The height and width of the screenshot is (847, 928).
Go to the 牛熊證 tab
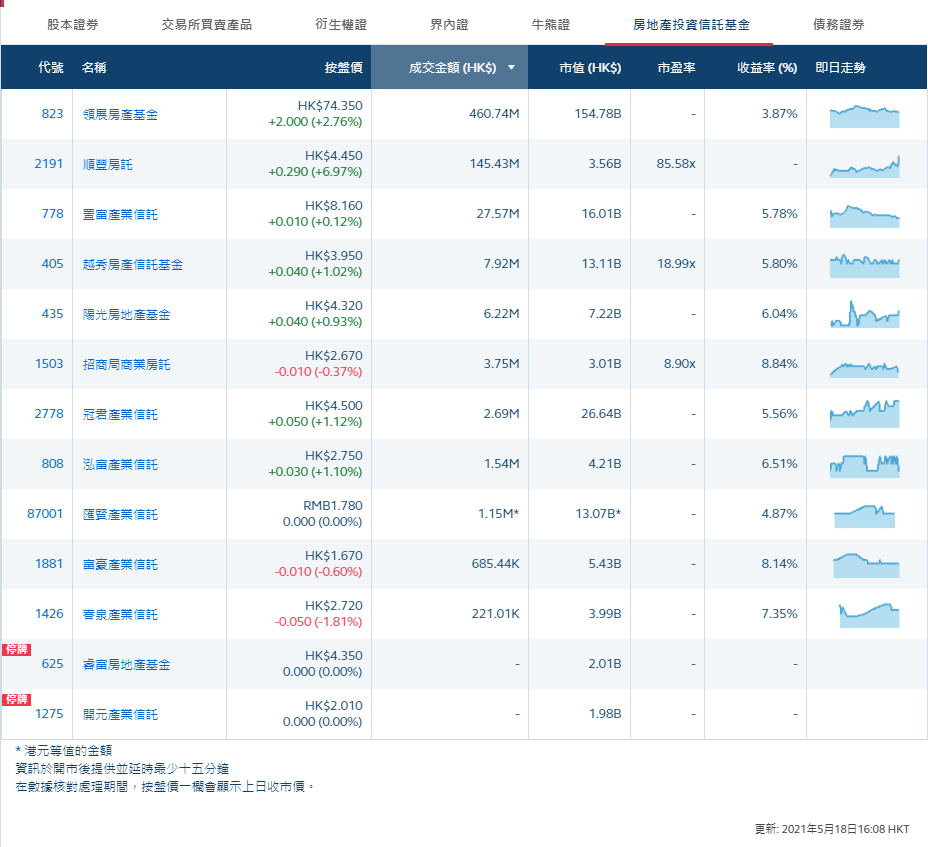[x=550, y=24]
